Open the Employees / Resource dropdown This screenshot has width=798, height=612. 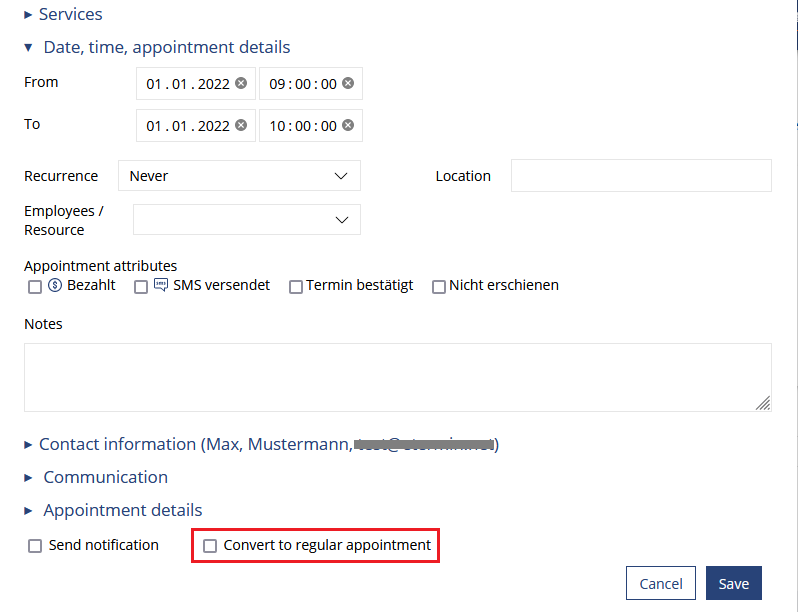247,220
